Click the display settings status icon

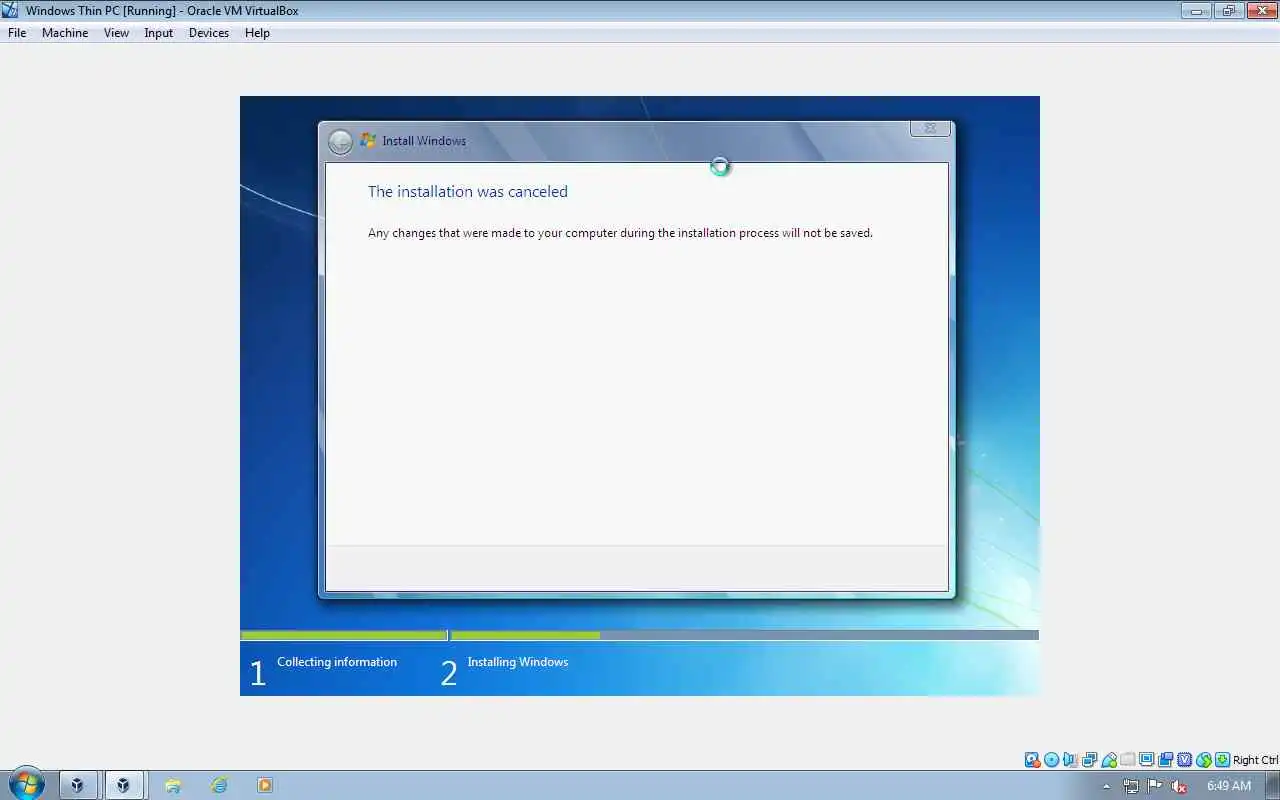pyautogui.click(x=1147, y=760)
